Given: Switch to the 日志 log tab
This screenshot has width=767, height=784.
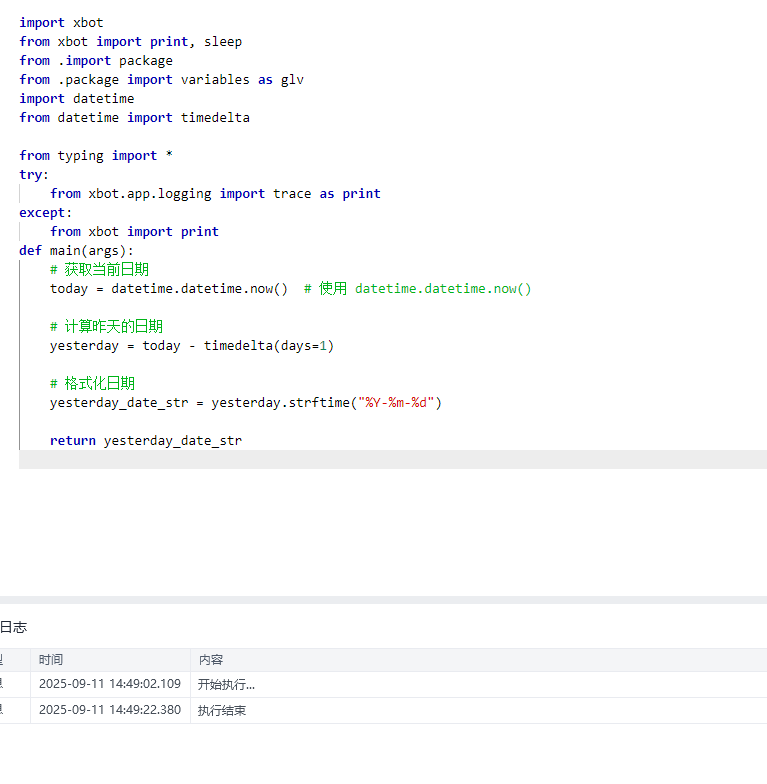Looking at the screenshot, I should tap(14, 627).
